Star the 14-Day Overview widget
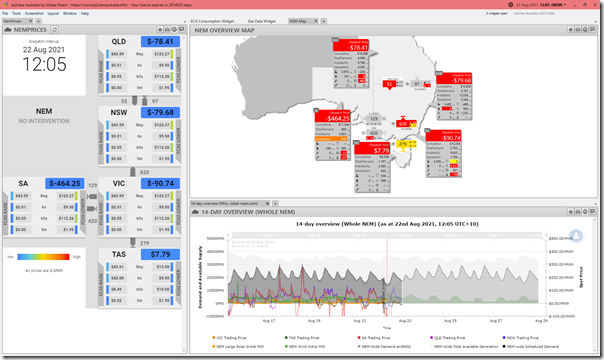 [x=571, y=211]
